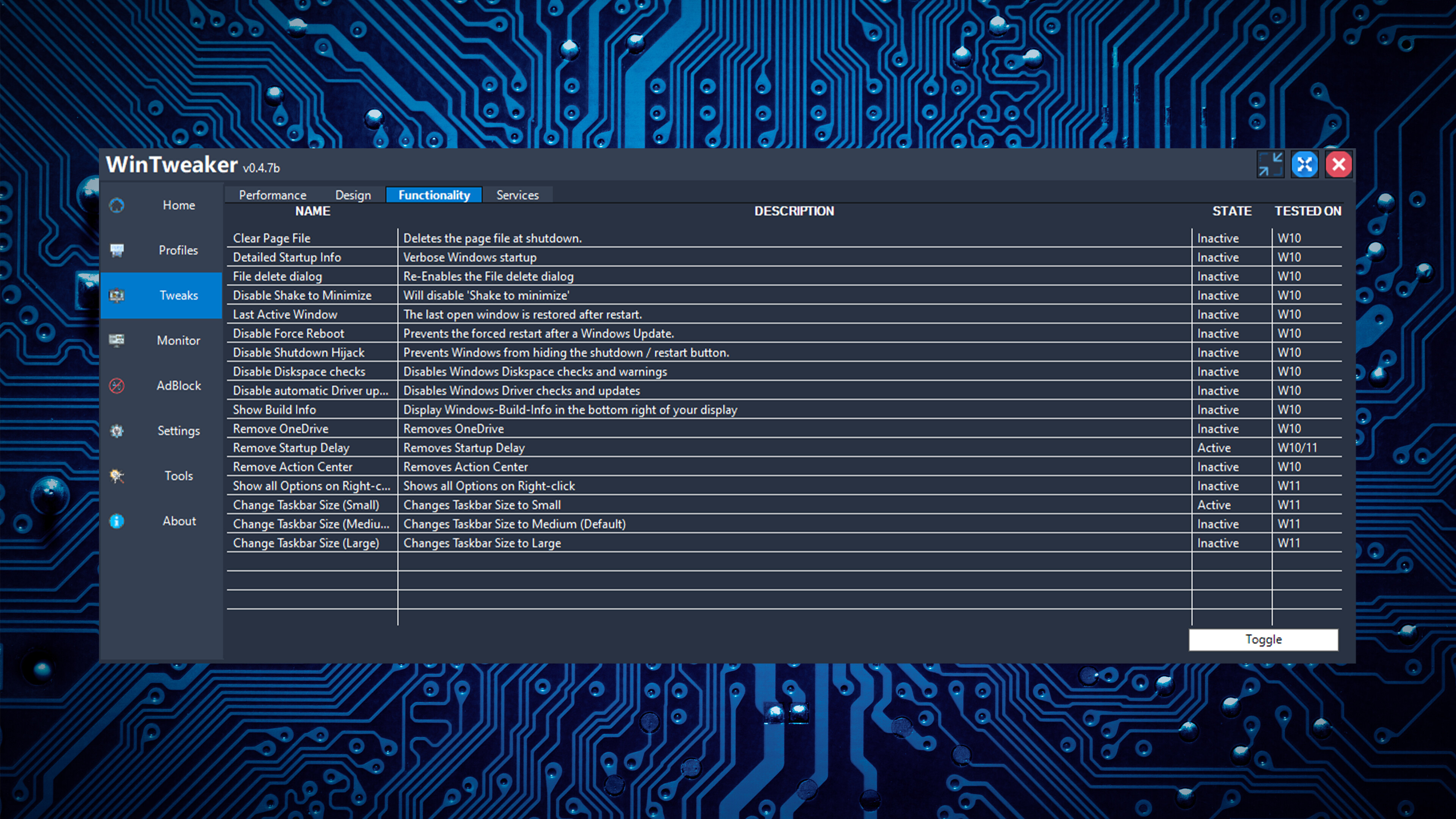Open About via the info icon

click(116, 521)
